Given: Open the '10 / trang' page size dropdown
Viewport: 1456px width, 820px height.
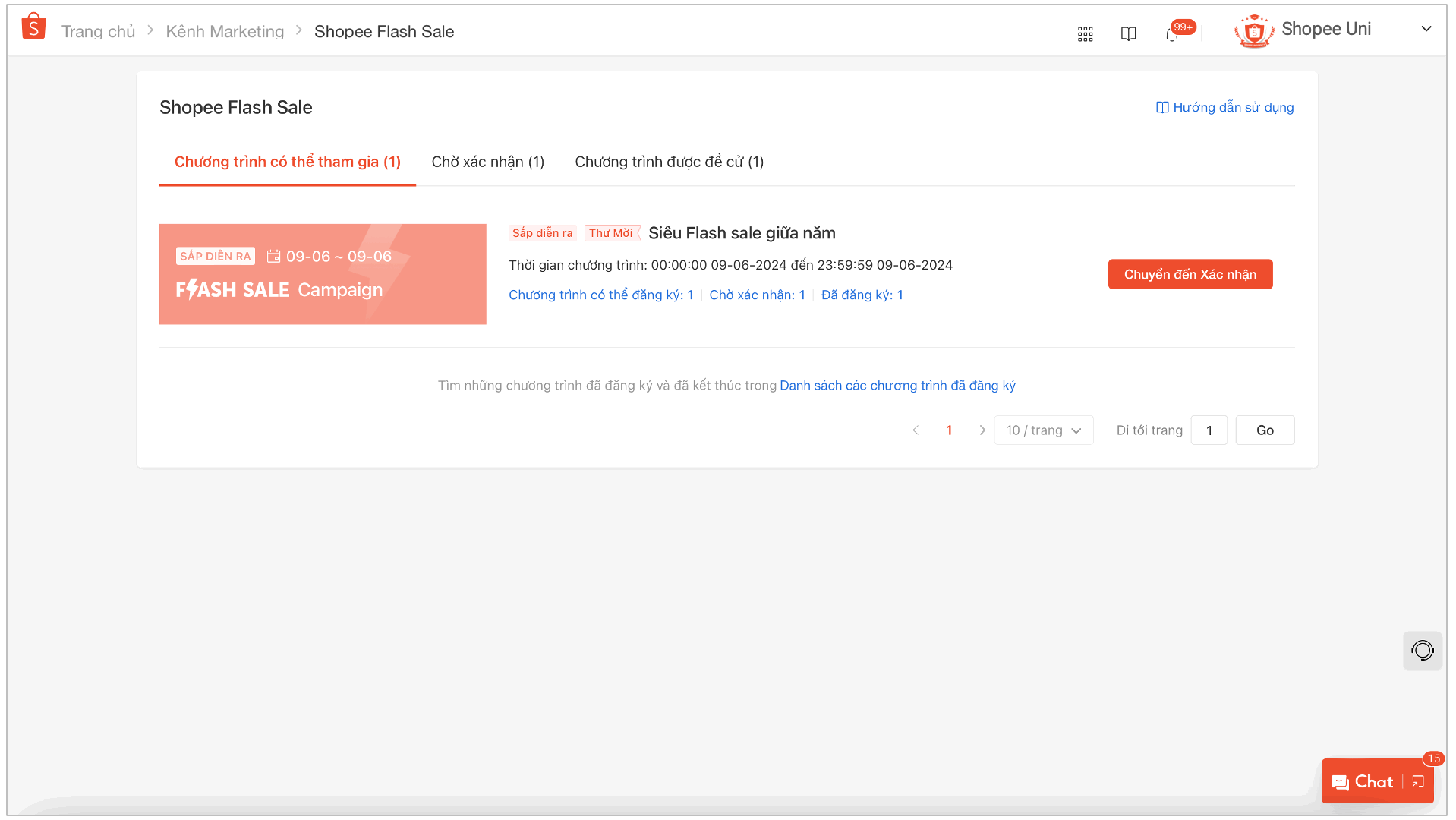Looking at the screenshot, I should click(1044, 430).
